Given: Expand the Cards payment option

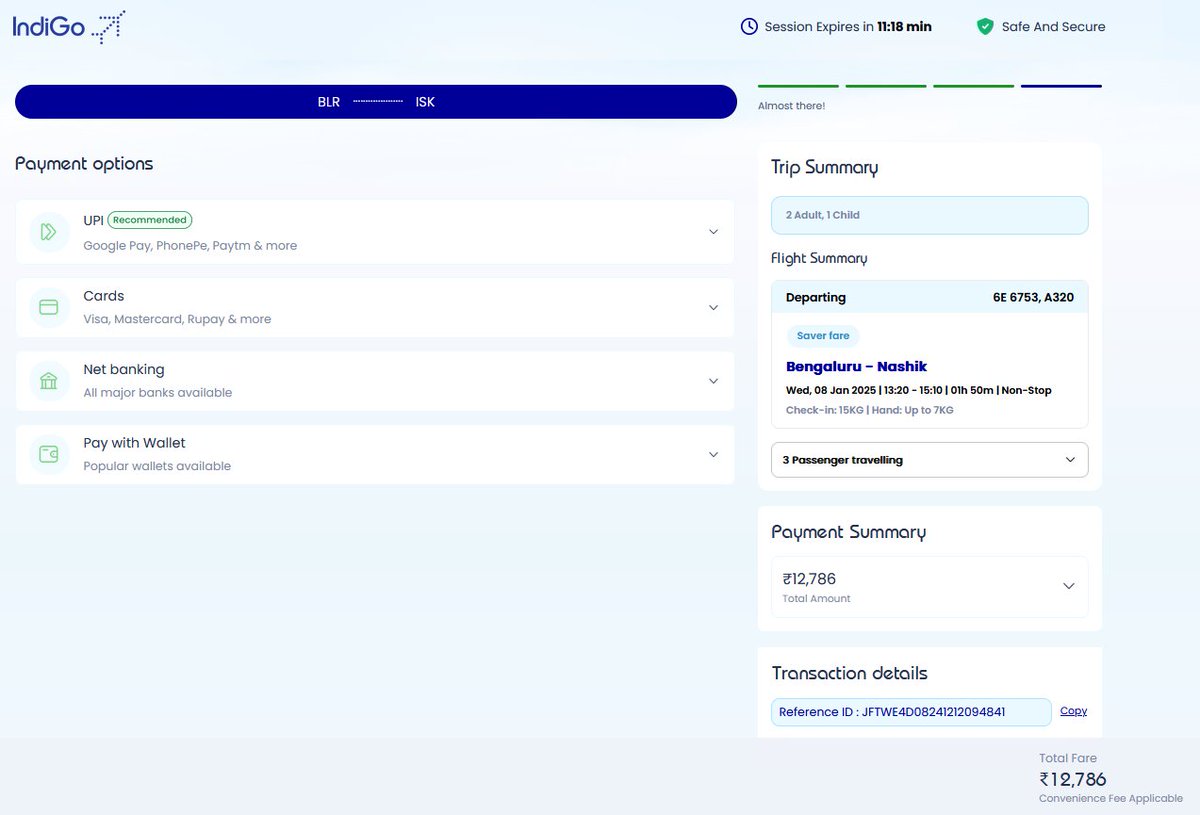Looking at the screenshot, I should click(x=713, y=307).
